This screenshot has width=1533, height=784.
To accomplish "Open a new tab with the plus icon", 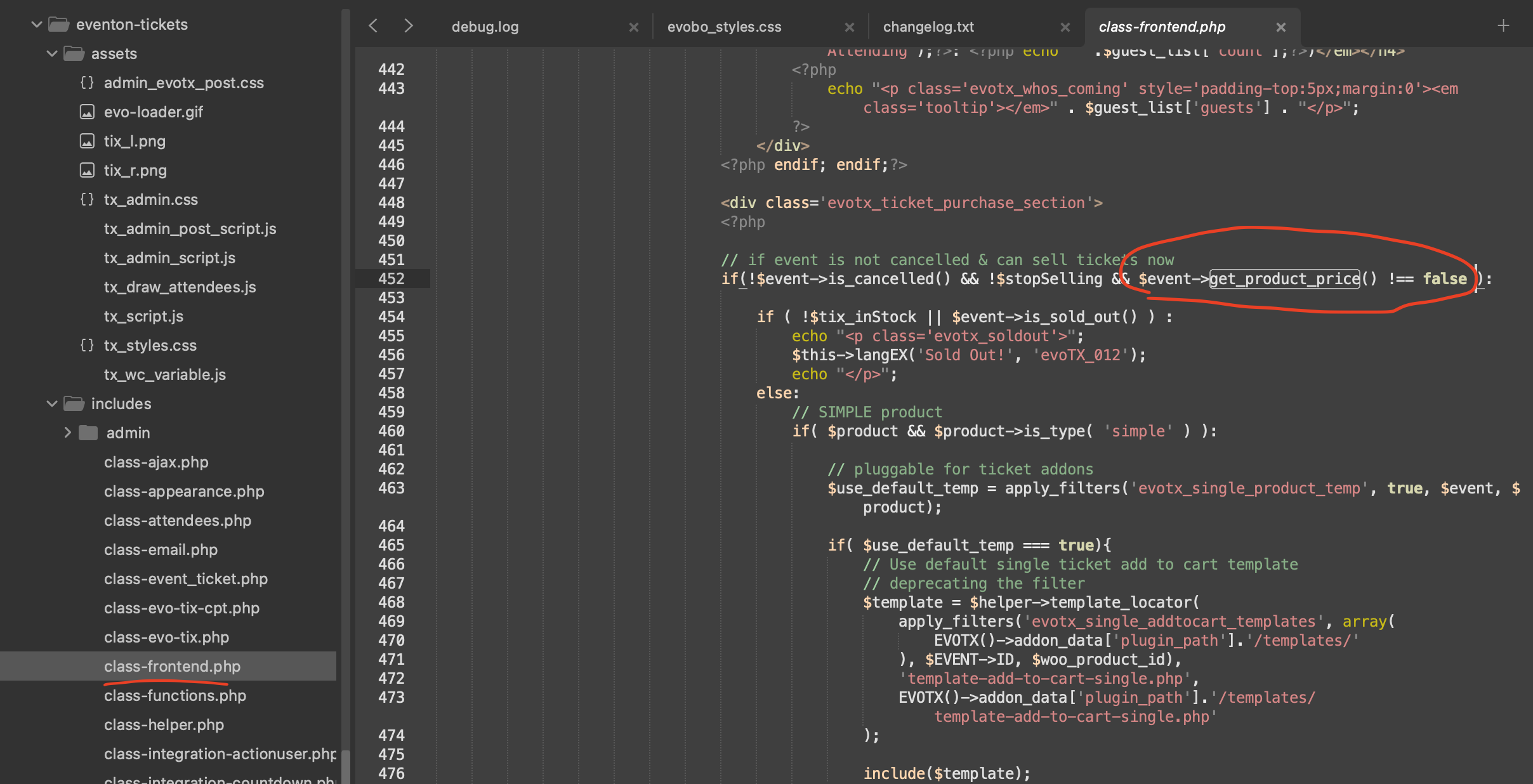I will 1503,26.
